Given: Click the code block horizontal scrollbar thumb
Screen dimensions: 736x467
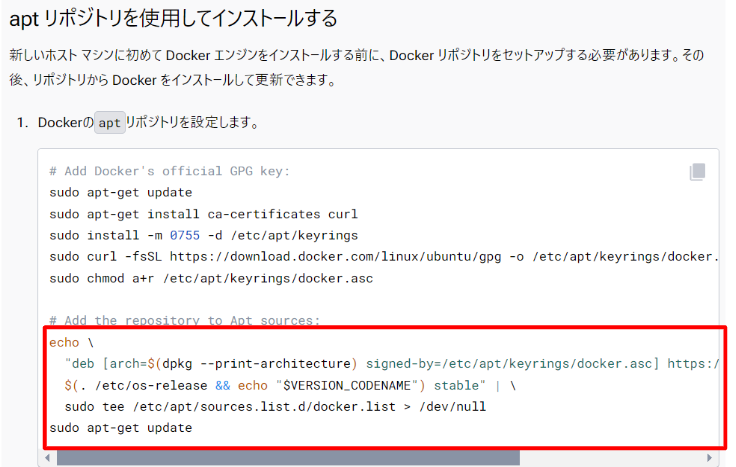Looking at the screenshot, I should pyautogui.click(x=288, y=458).
